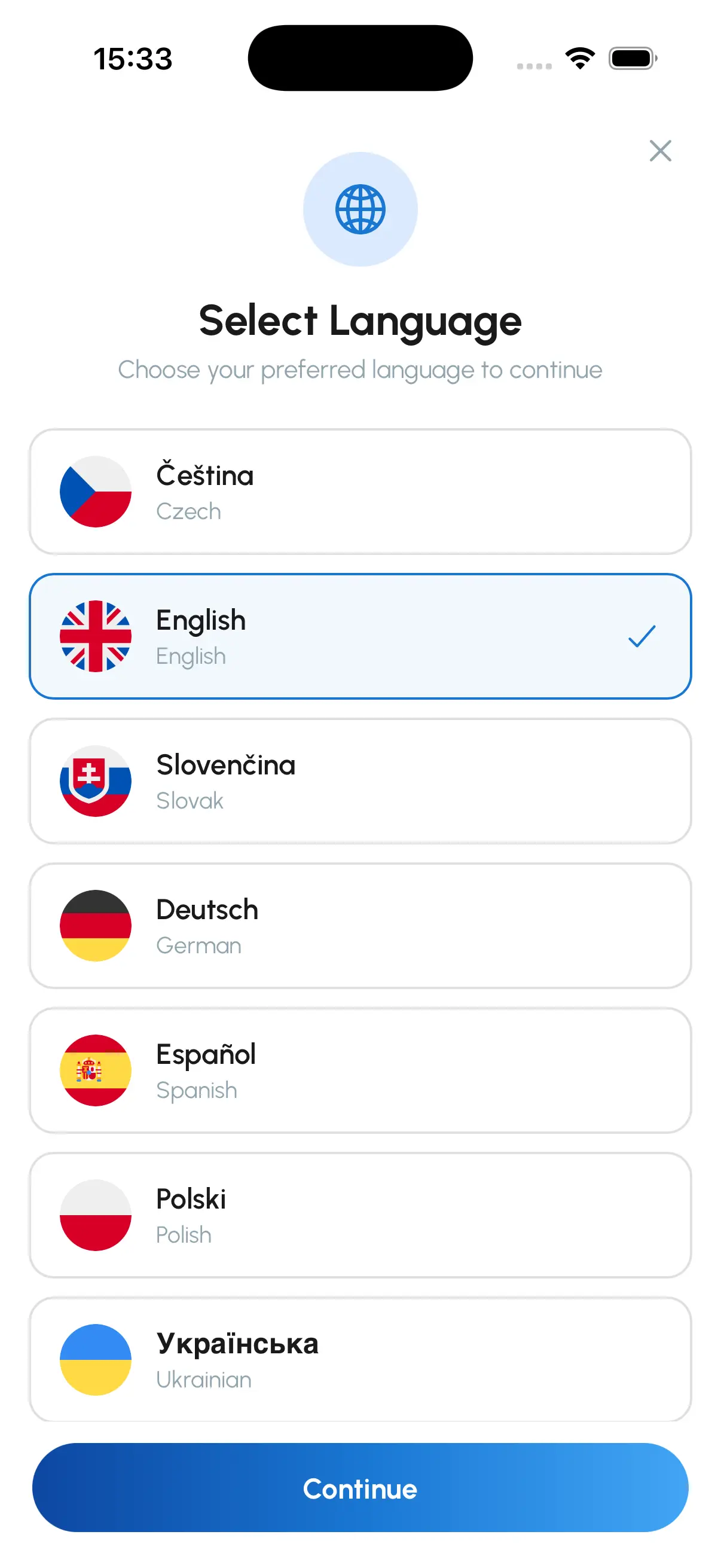
Task: Click the Slovak flag icon
Action: click(x=96, y=781)
